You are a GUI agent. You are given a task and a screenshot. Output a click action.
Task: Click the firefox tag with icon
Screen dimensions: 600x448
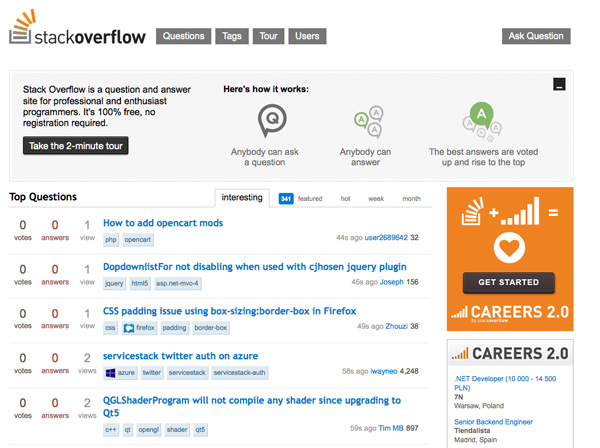pos(139,328)
